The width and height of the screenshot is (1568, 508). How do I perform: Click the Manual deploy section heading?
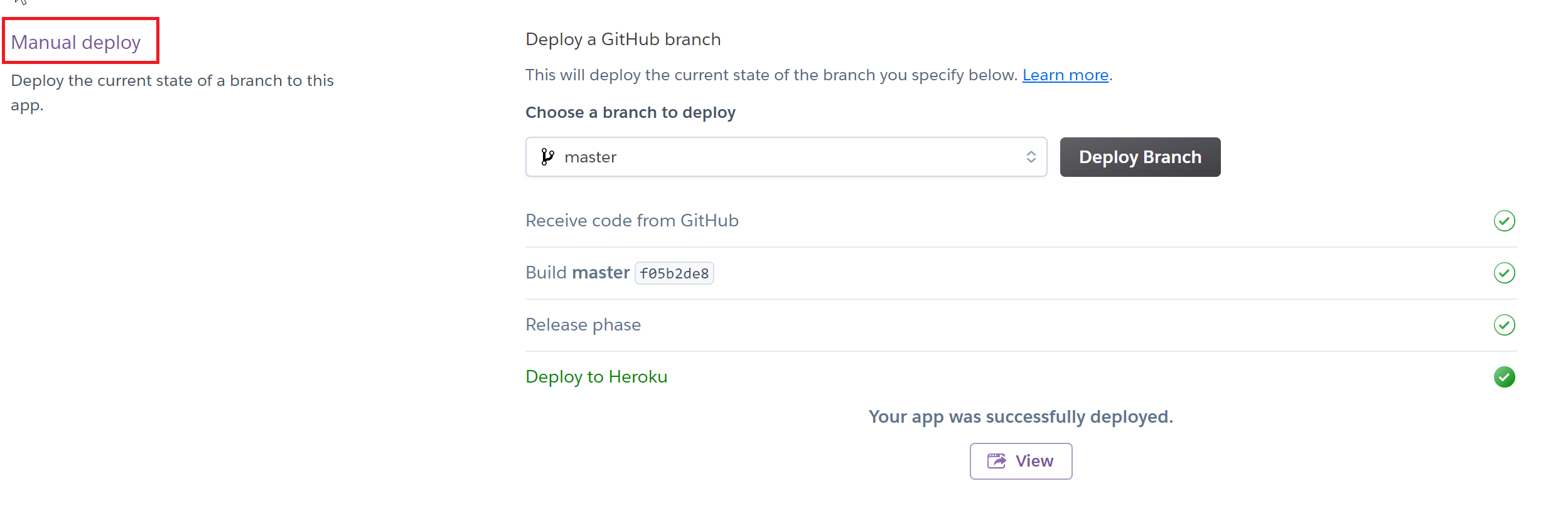[x=76, y=42]
